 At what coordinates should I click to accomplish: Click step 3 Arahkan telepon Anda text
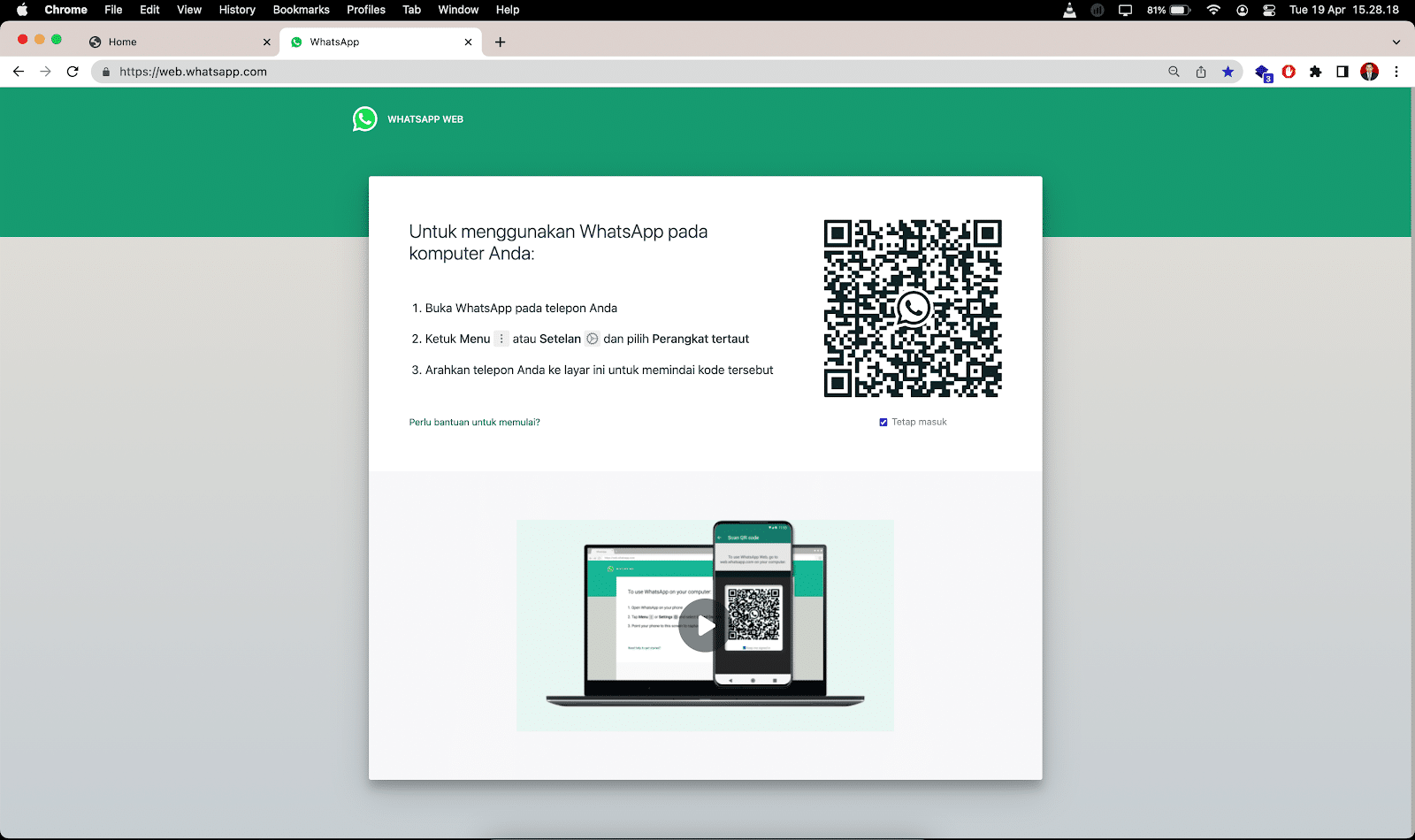pyautogui.click(x=599, y=370)
